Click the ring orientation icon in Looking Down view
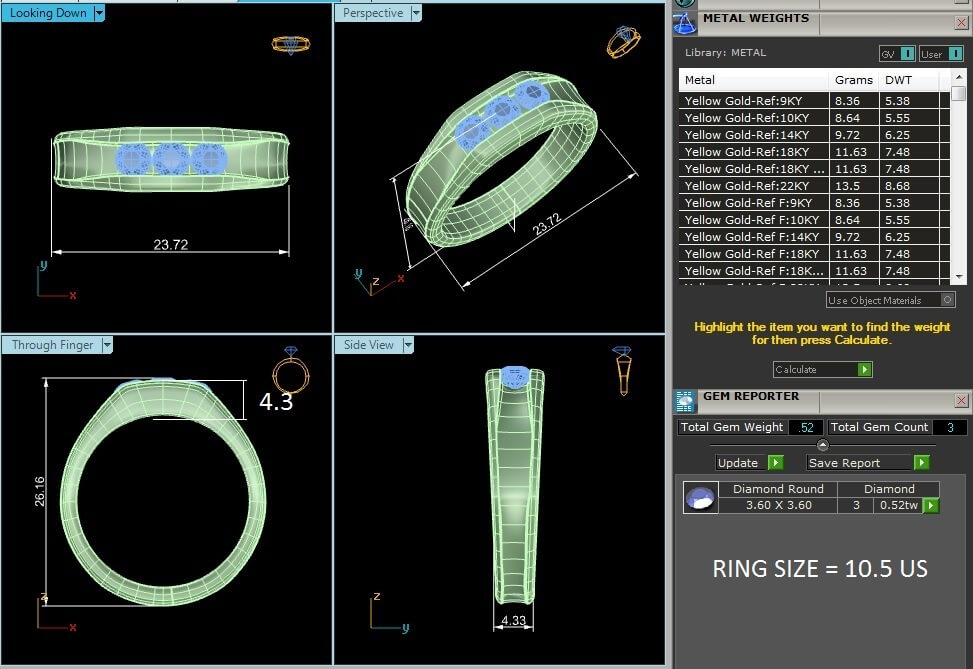 (291, 45)
